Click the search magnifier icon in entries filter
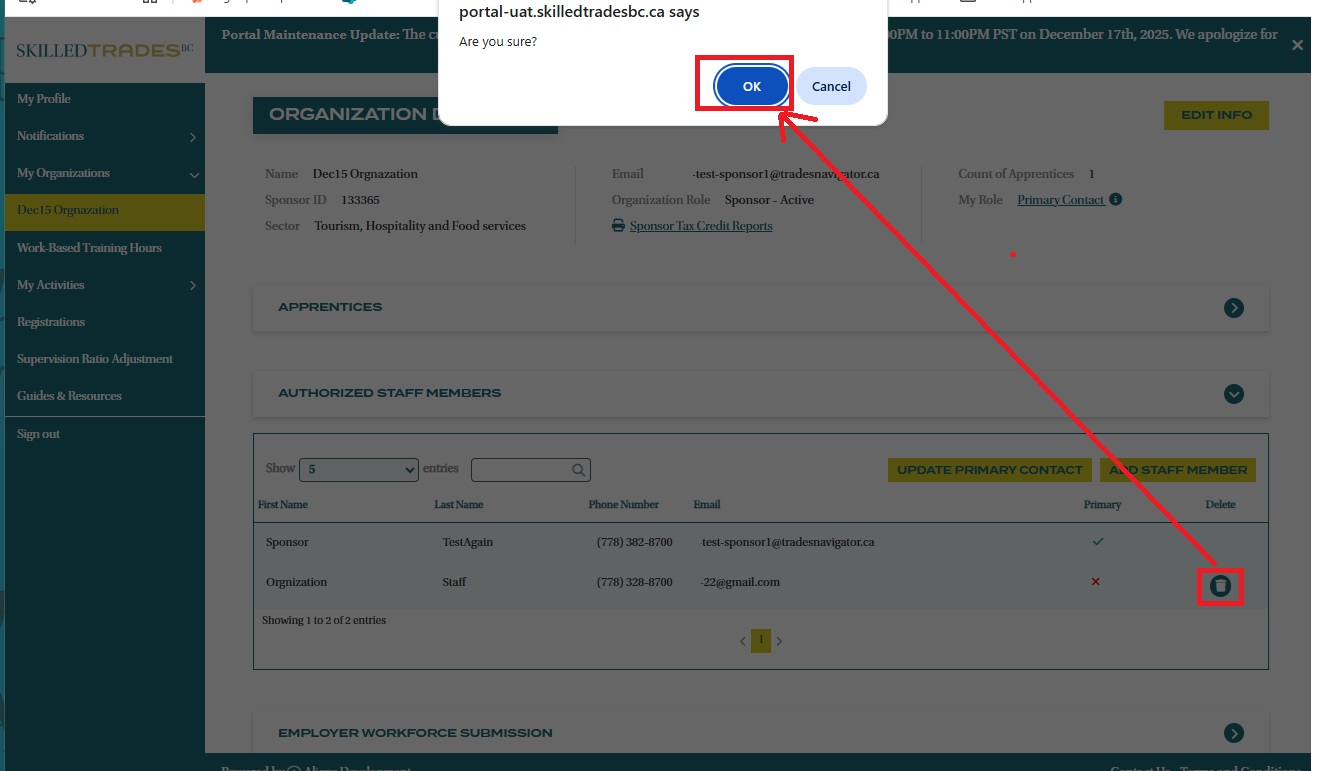Image resolution: width=1336 pixels, height=771 pixels. pyautogui.click(x=578, y=470)
